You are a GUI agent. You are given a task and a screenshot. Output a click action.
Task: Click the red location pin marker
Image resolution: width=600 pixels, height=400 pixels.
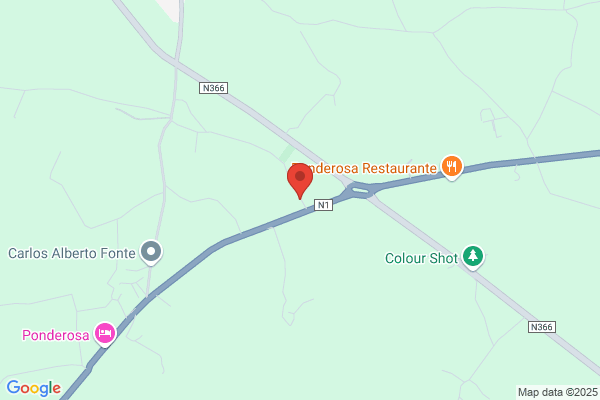point(300,180)
